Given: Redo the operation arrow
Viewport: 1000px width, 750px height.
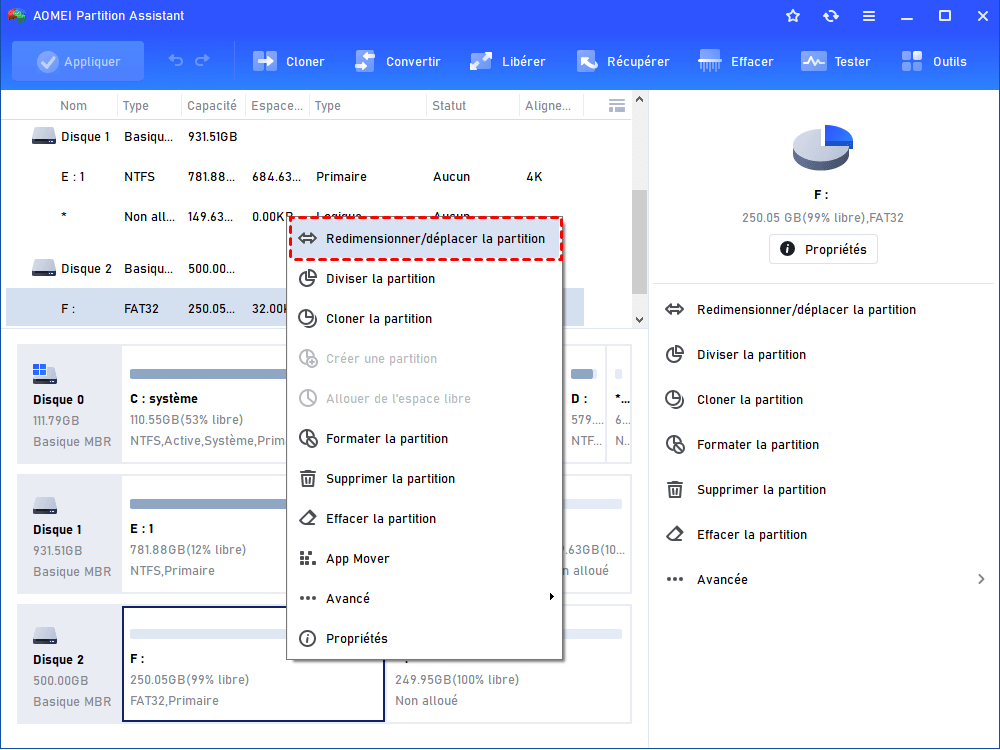Looking at the screenshot, I should click(202, 61).
